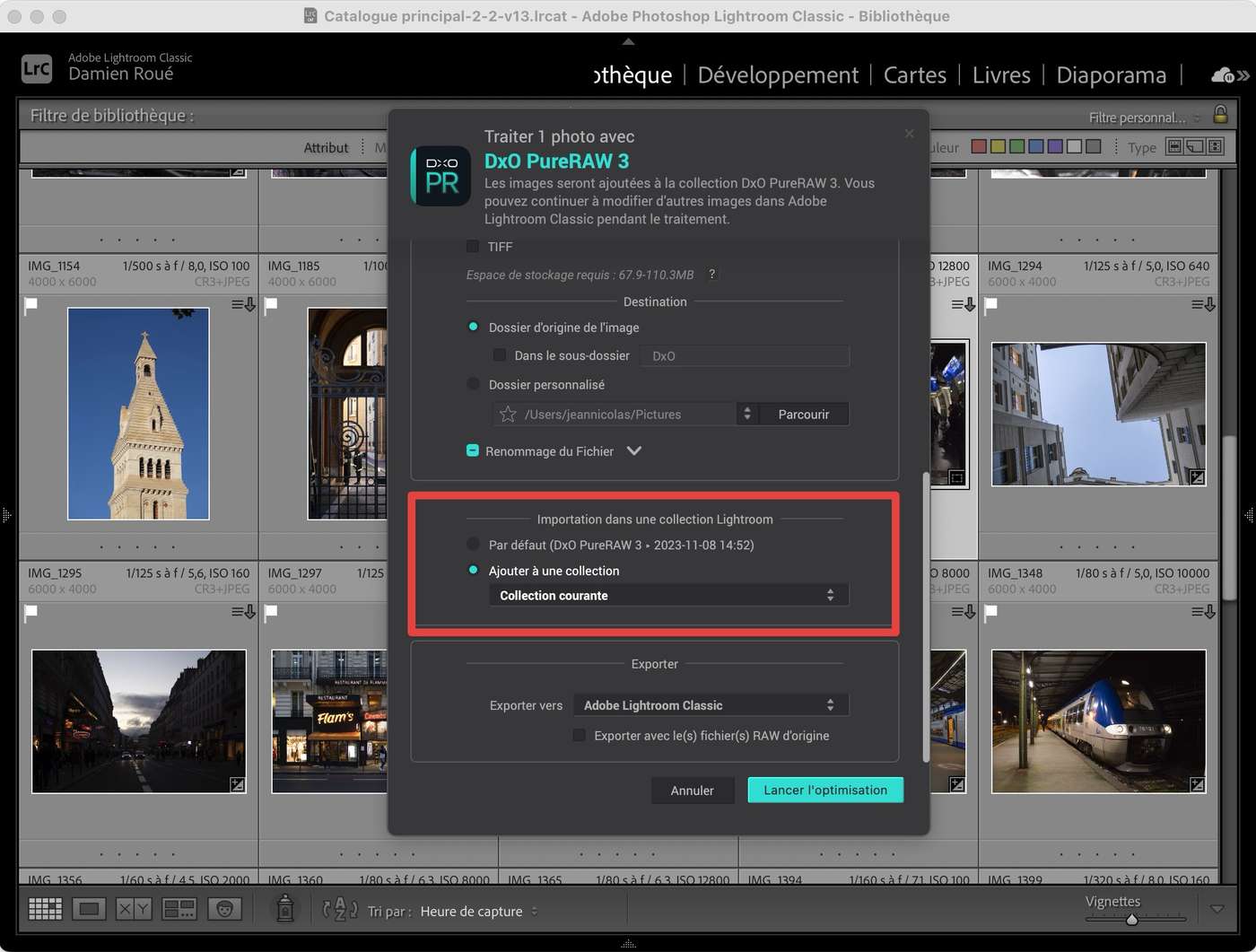Show more modules via double chevron

pos(1243,75)
